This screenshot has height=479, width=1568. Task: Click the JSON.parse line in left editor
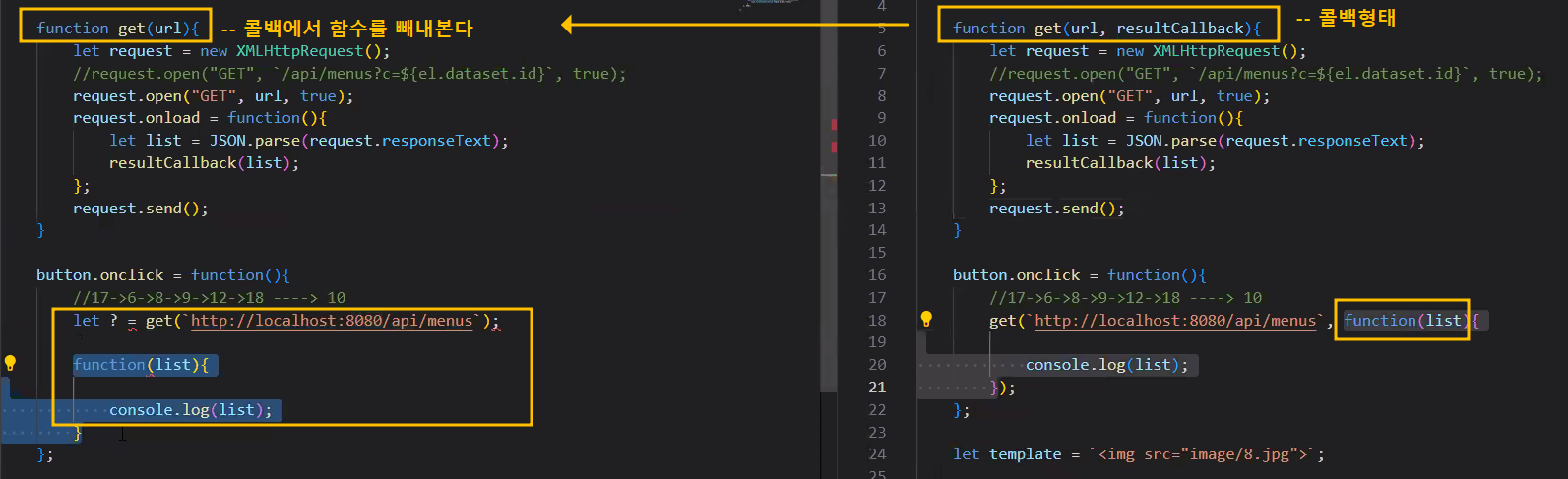pyautogui.click(x=309, y=141)
